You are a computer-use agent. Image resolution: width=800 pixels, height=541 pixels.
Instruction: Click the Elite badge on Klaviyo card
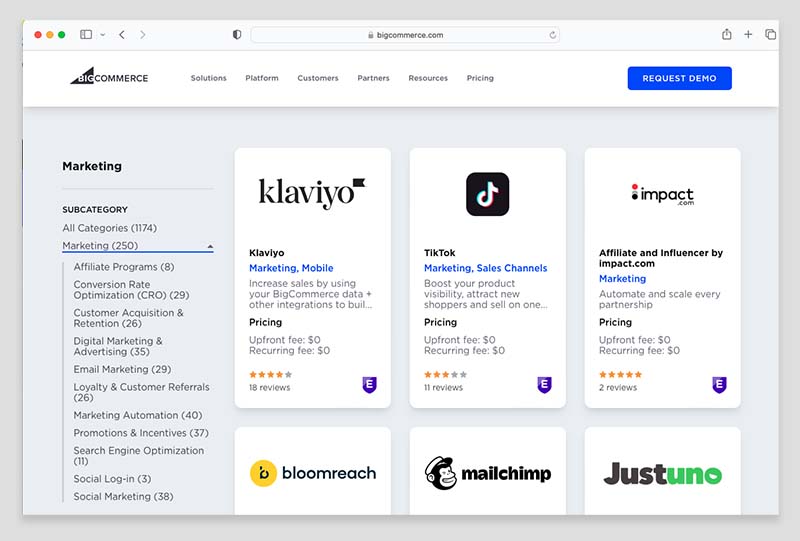pos(369,384)
